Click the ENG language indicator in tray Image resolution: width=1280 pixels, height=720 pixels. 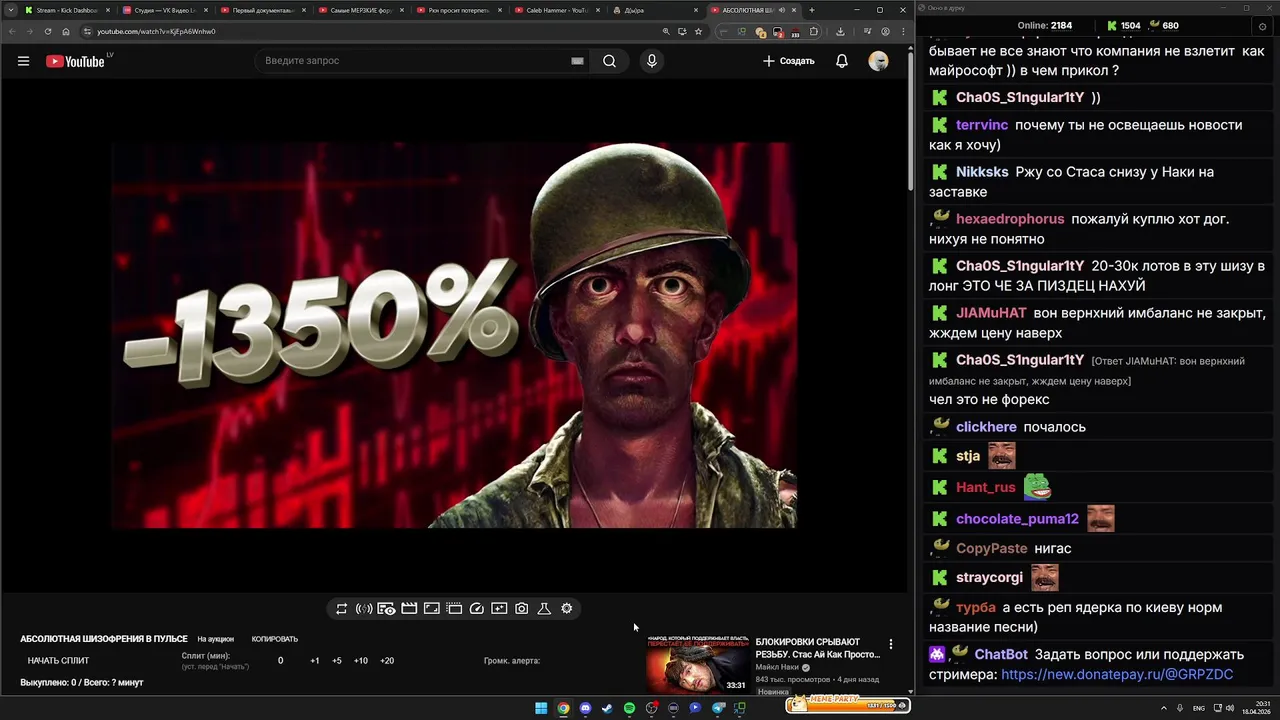pyautogui.click(x=1199, y=708)
